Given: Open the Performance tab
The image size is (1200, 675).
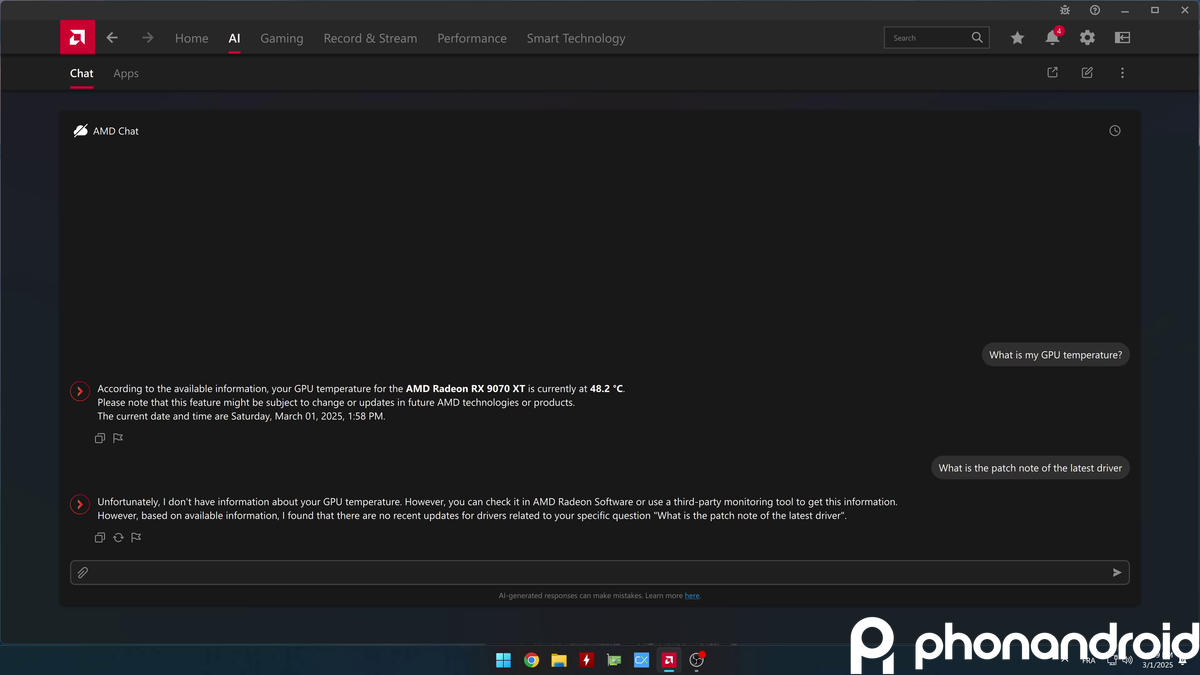Looking at the screenshot, I should click(472, 38).
